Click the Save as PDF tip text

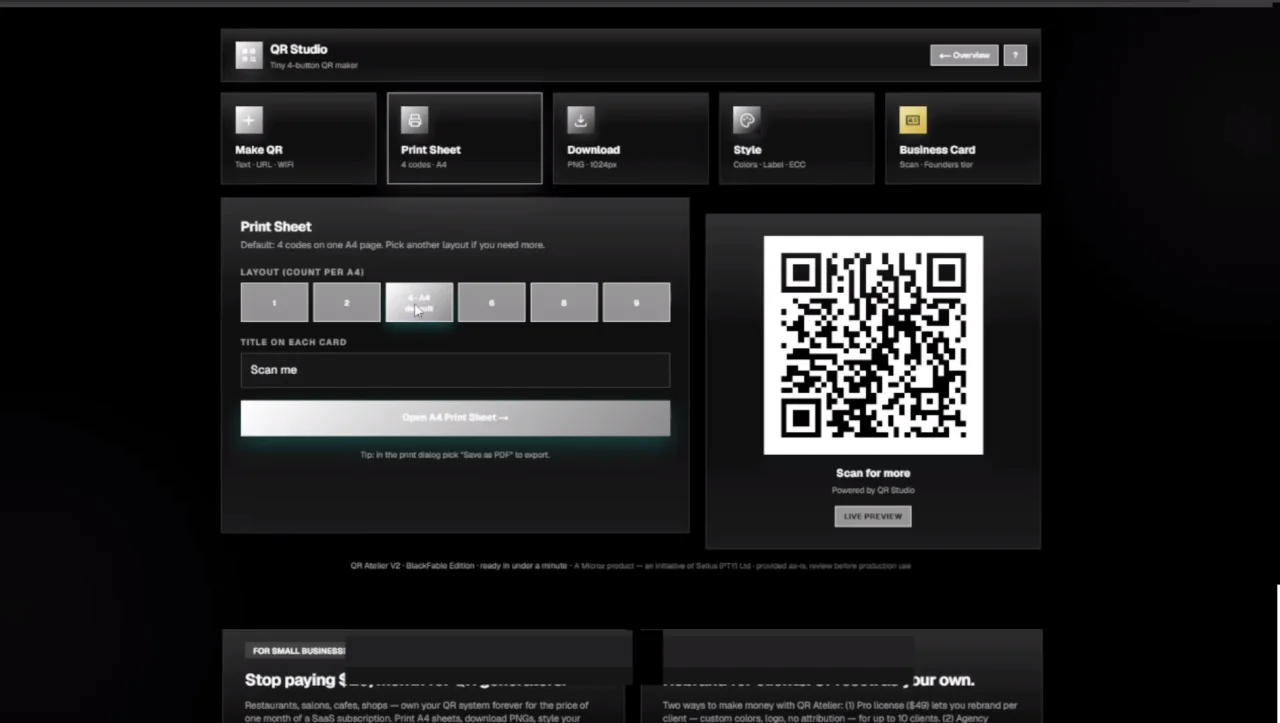pos(455,455)
